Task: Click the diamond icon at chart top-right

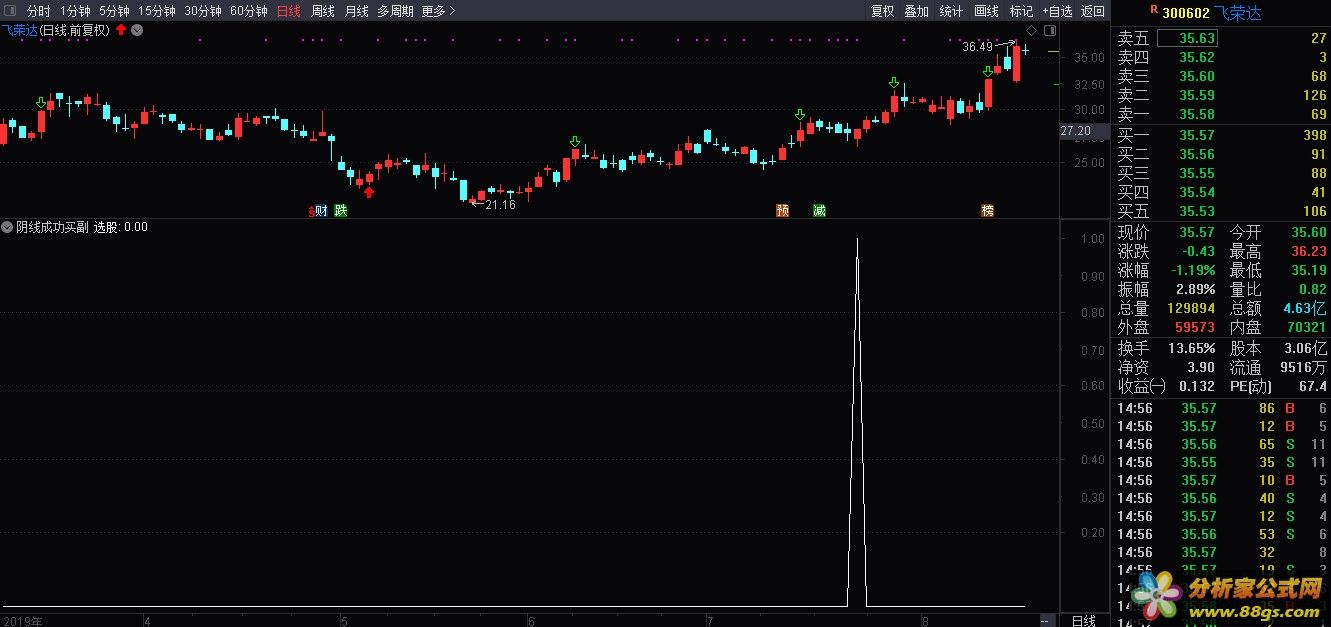Action: click(x=1032, y=30)
